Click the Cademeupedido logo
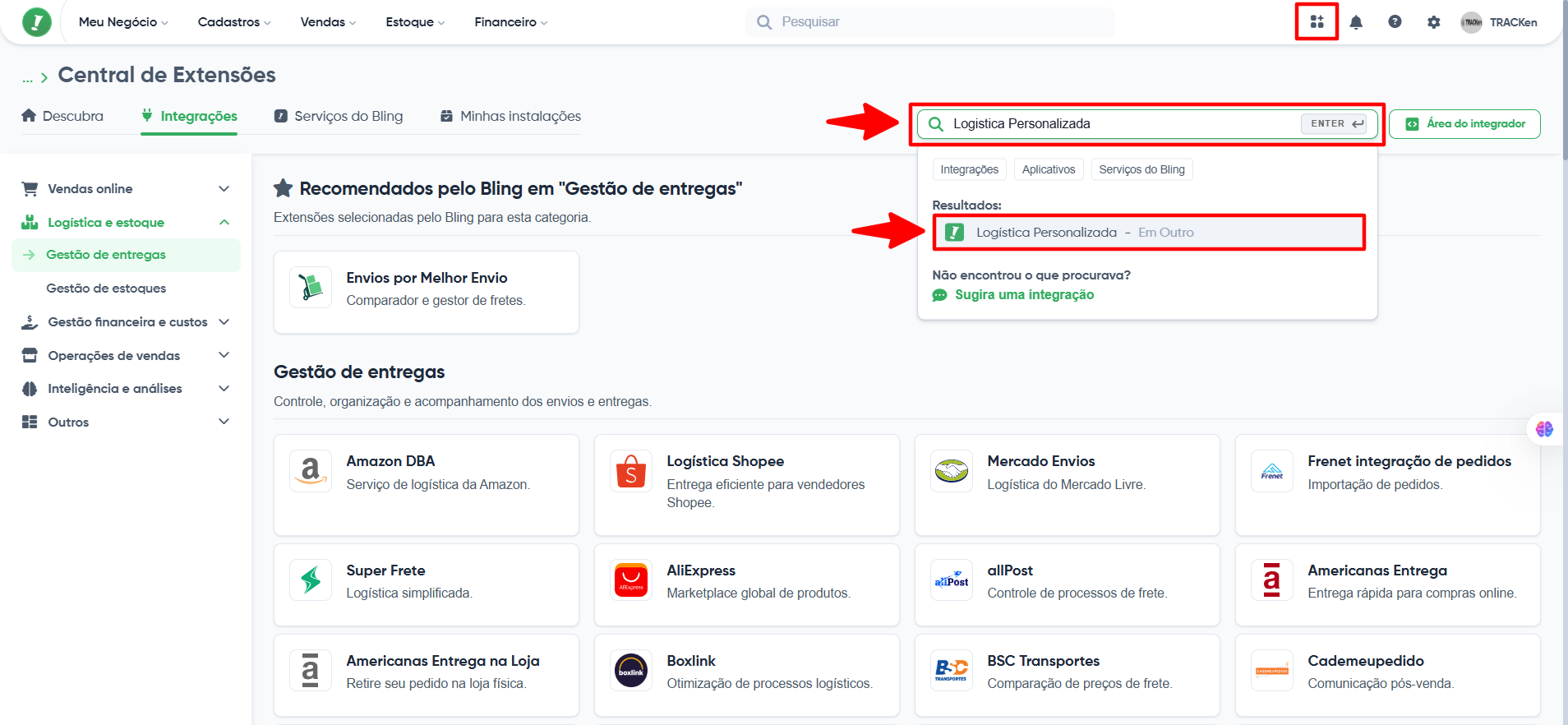The height and width of the screenshot is (725, 1568). pyautogui.click(x=1272, y=671)
